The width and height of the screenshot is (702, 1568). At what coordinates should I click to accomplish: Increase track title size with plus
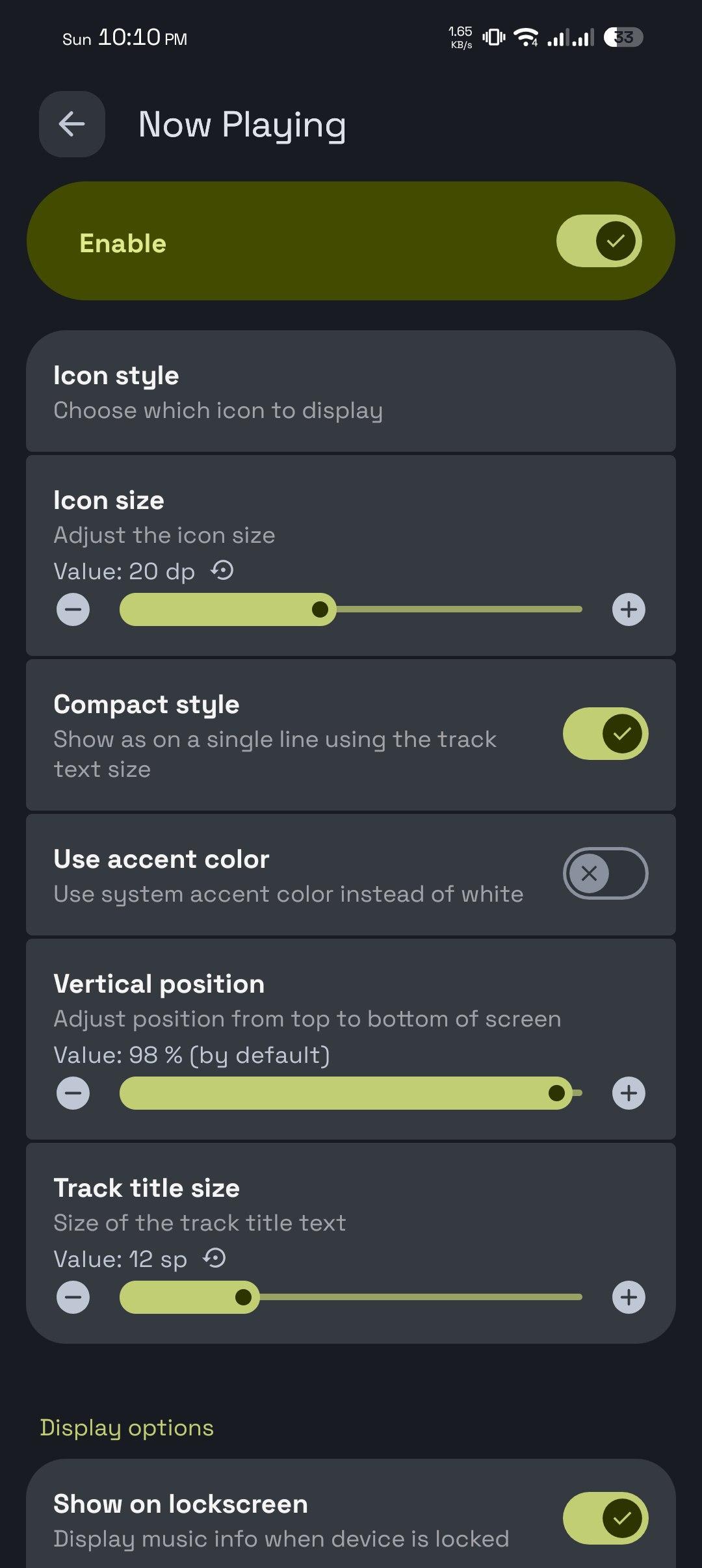[629, 1298]
